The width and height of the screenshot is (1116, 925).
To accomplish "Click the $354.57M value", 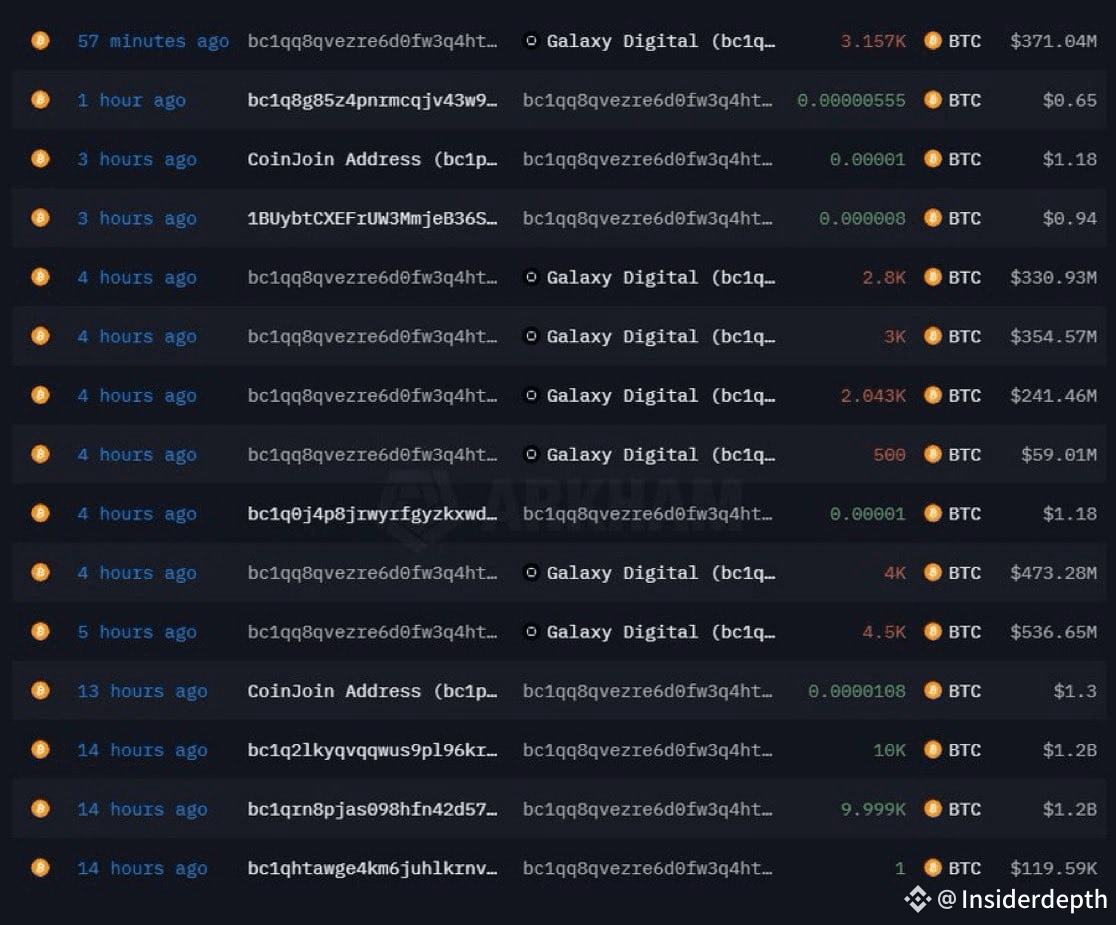I will [x=1053, y=337].
